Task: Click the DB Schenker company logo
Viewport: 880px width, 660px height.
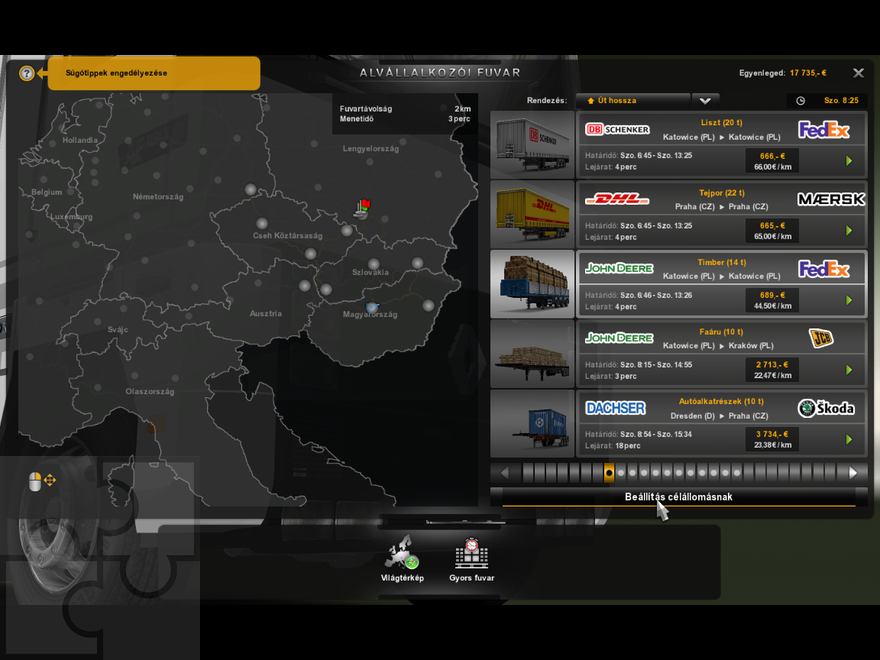Action: click(617, 130)
